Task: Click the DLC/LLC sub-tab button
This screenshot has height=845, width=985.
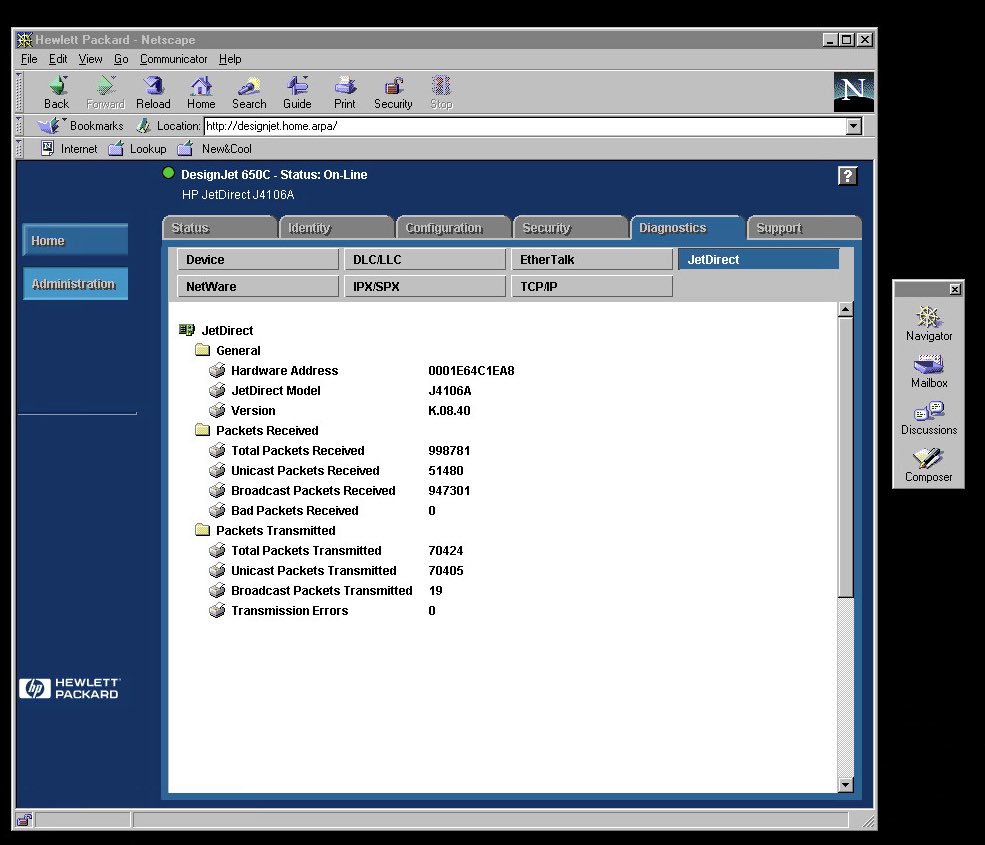Action: (x=425, y=259)
